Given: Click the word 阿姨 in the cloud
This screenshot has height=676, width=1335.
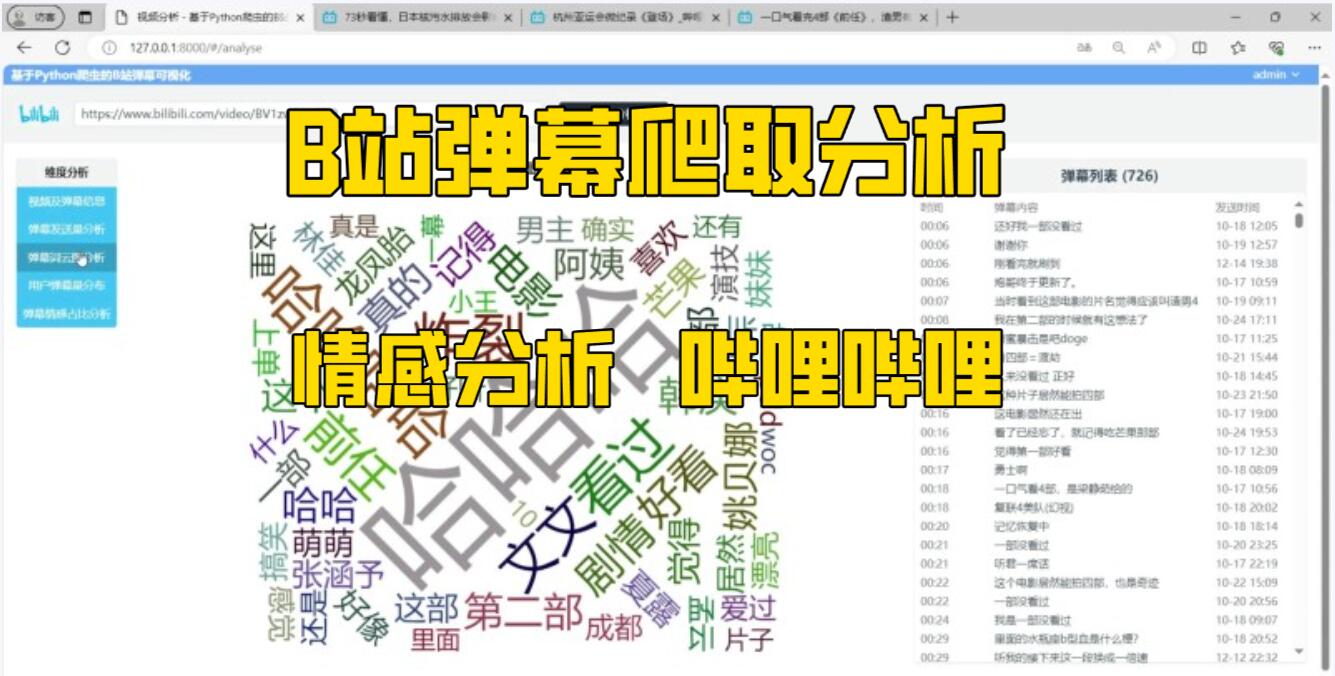Looking at the screenshot, I should (x=588, y=264).
